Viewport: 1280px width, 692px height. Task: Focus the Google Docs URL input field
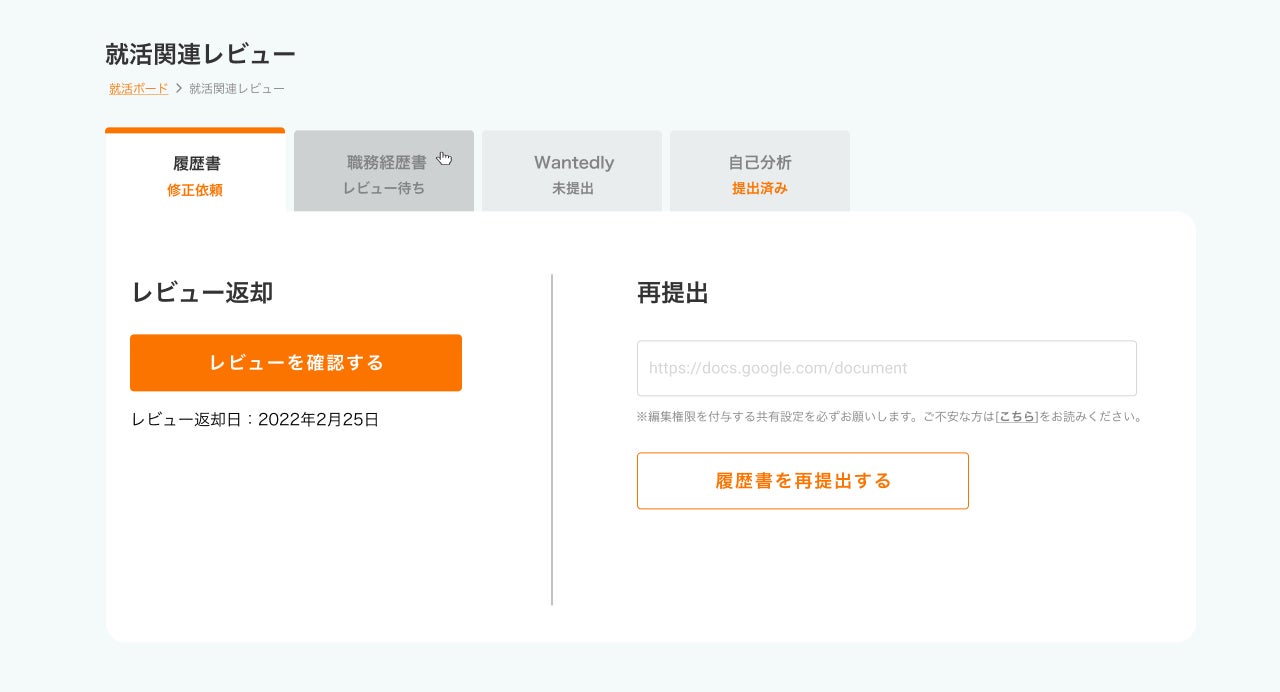point(886,368)
